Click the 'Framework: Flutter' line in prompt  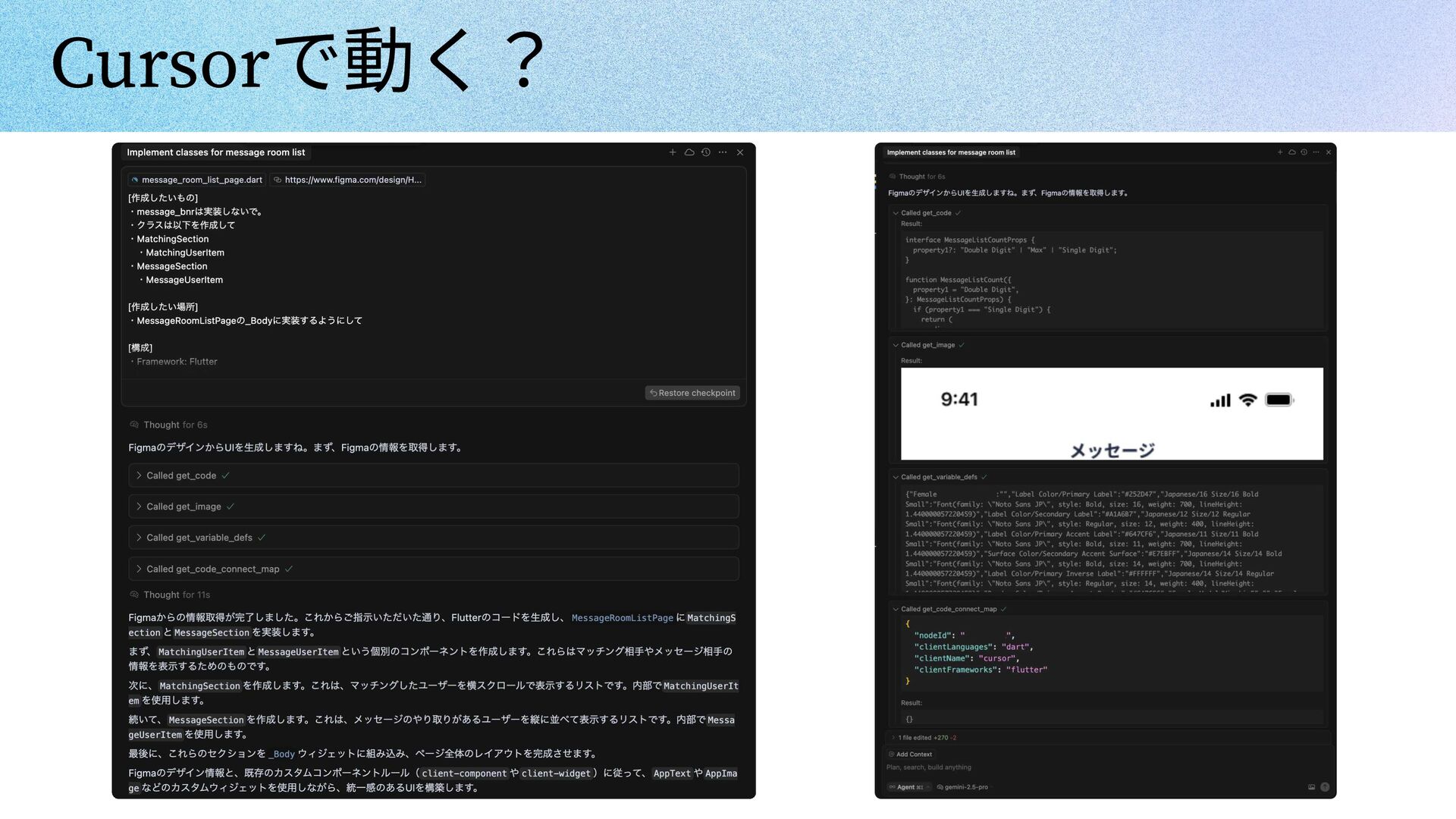click(177, 362)
